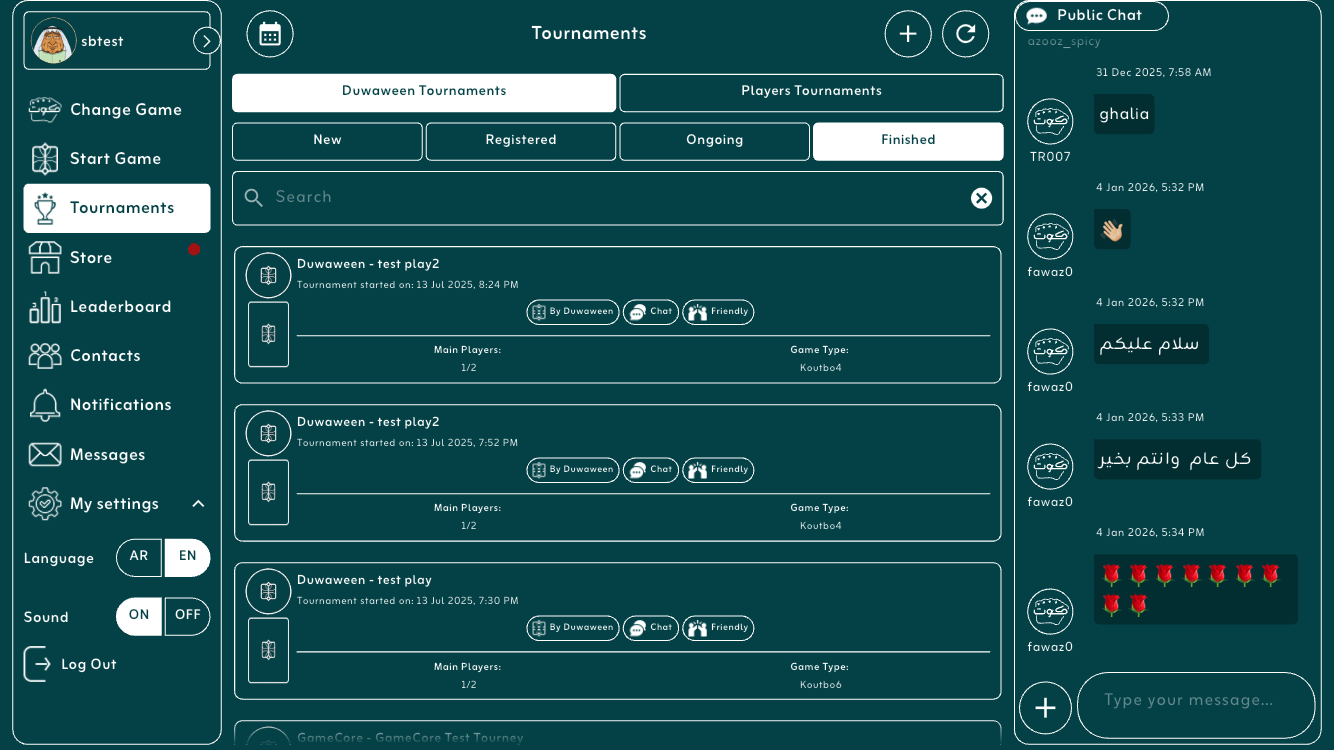Expand the sbtest profile arrow
Viewport: 1334px width, 750px height.
coord(206,41)
